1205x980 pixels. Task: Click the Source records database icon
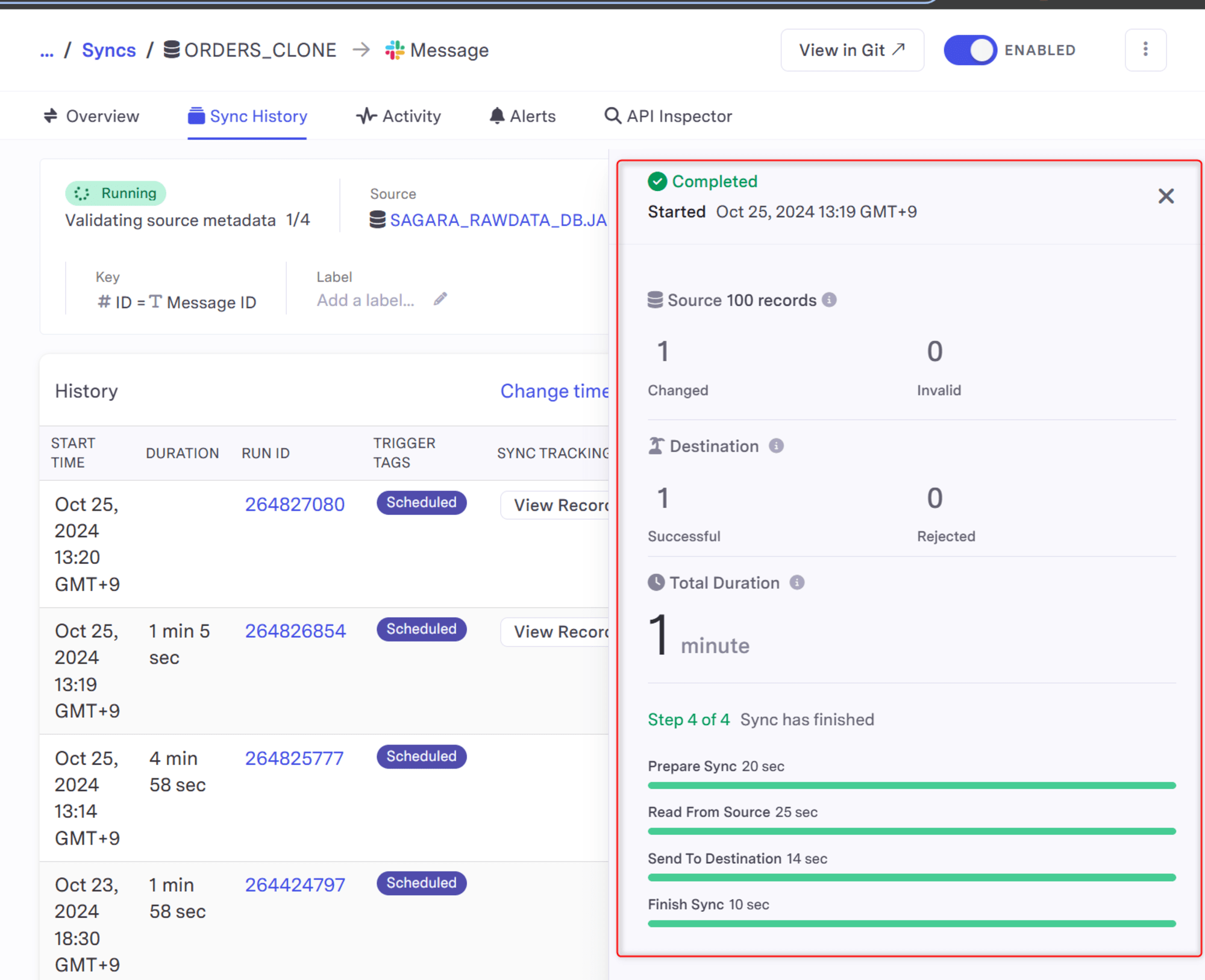coord(655,300)
